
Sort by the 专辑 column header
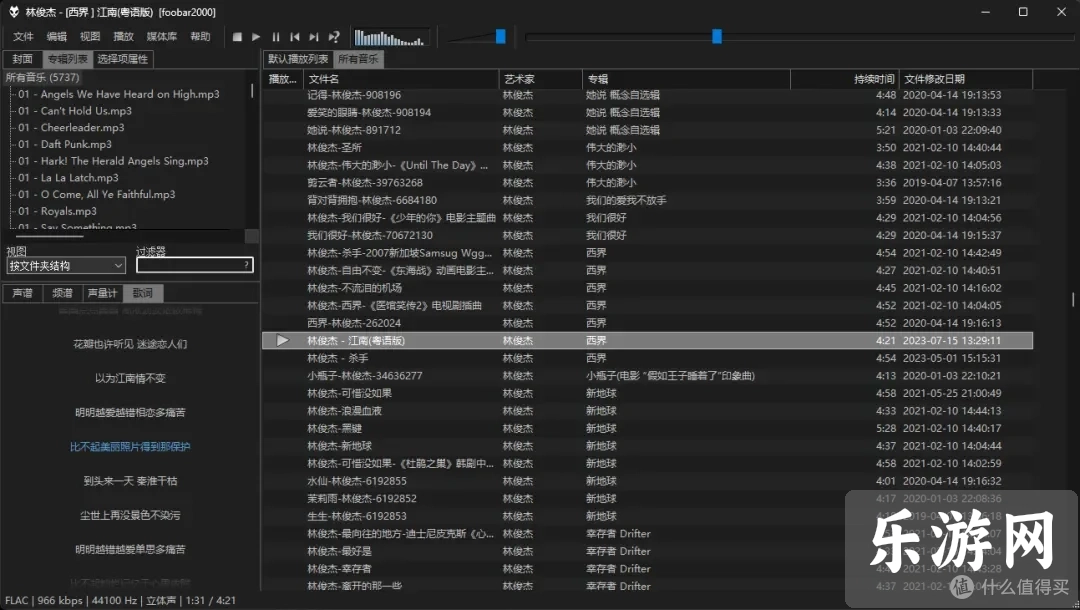(686, 79)
